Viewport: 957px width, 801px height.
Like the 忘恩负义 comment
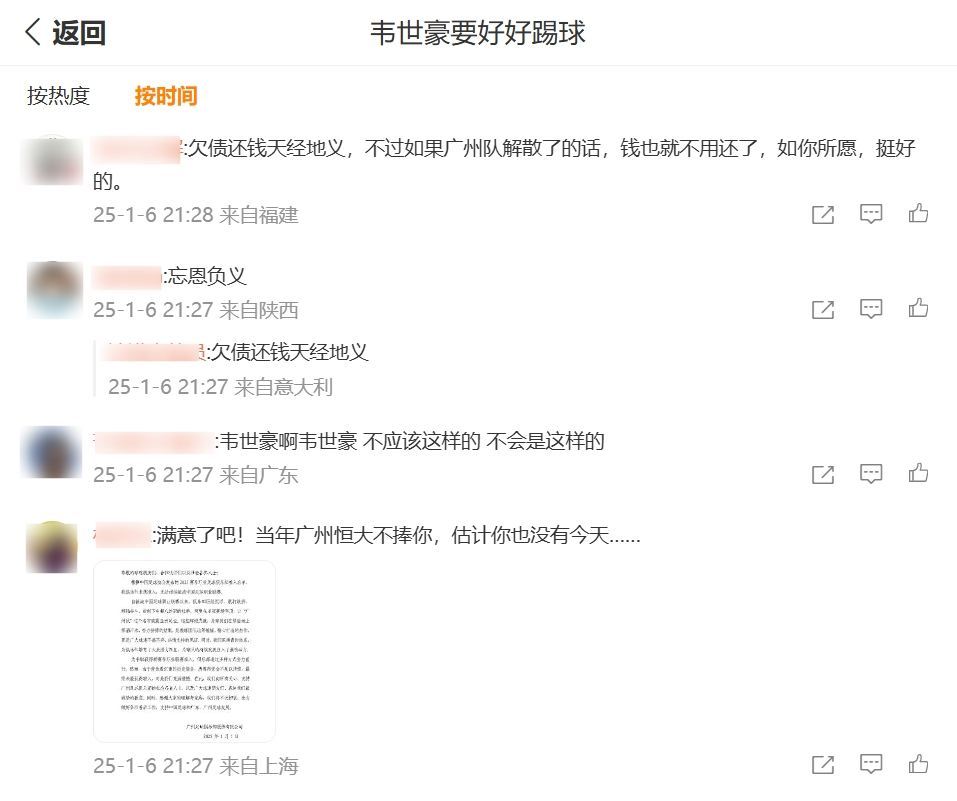click(x=918, y=308)
